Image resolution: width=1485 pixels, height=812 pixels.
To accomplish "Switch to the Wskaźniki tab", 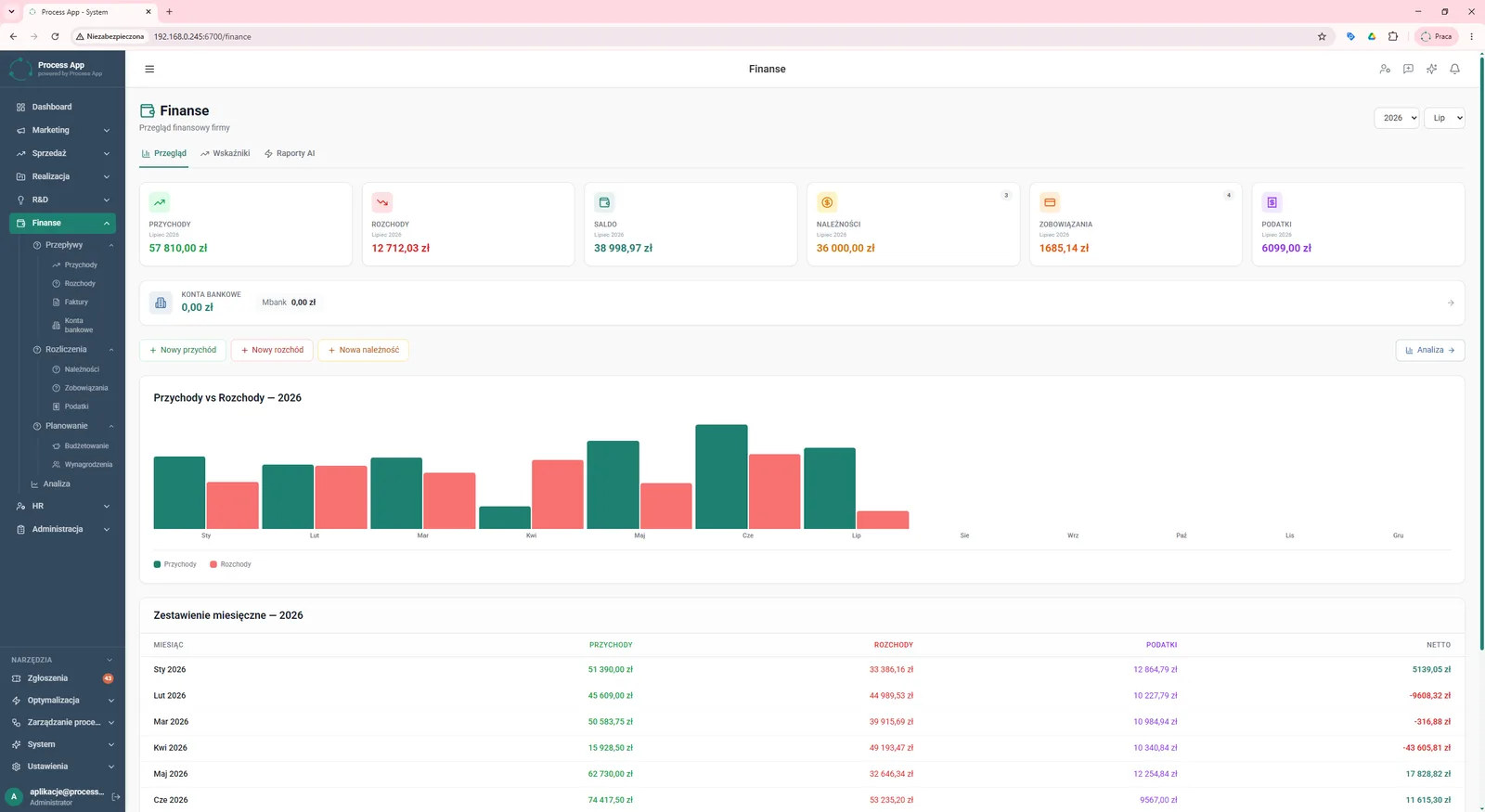I will (x=225, y=153).
